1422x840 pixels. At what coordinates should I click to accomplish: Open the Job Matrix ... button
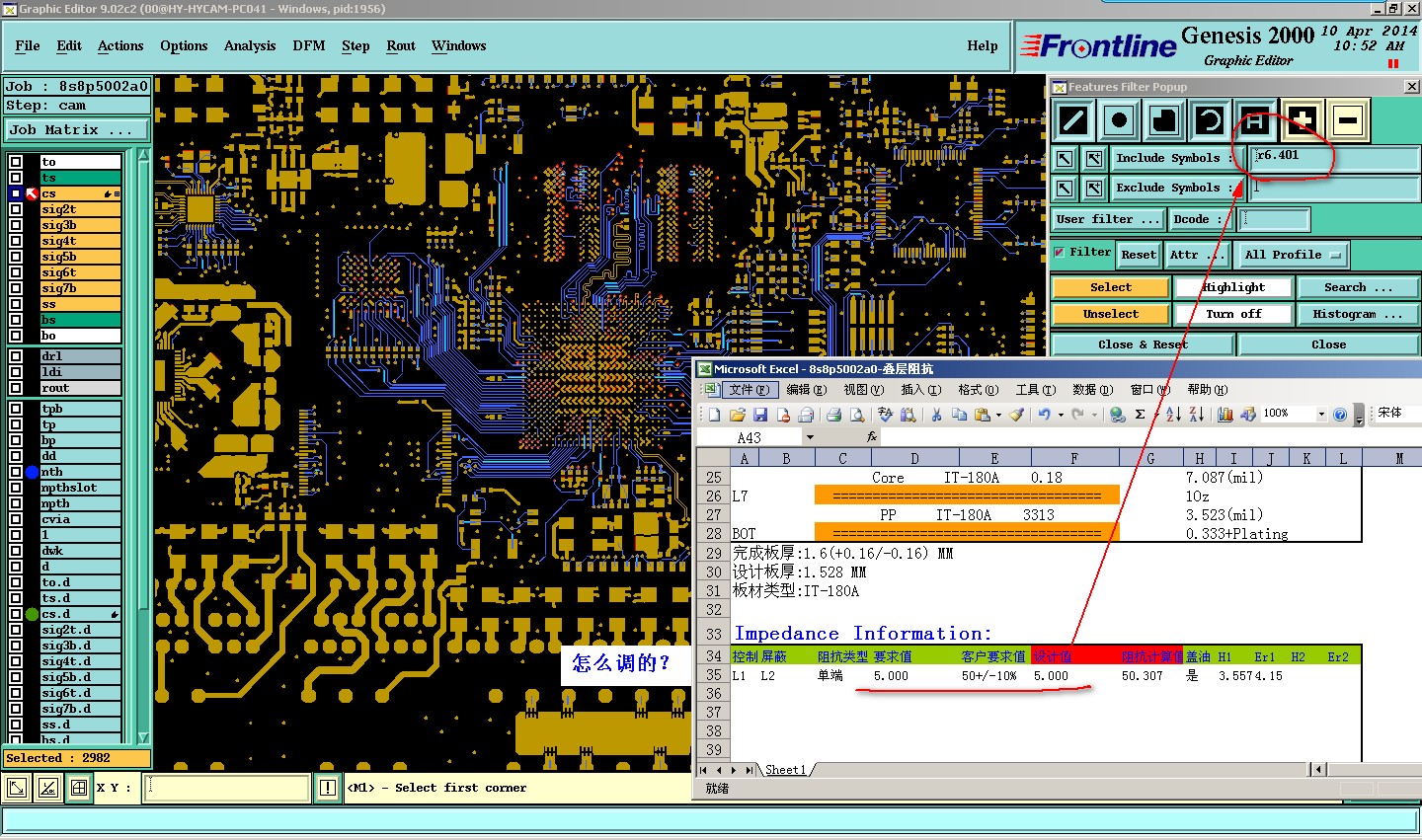(x=76, y=130)
